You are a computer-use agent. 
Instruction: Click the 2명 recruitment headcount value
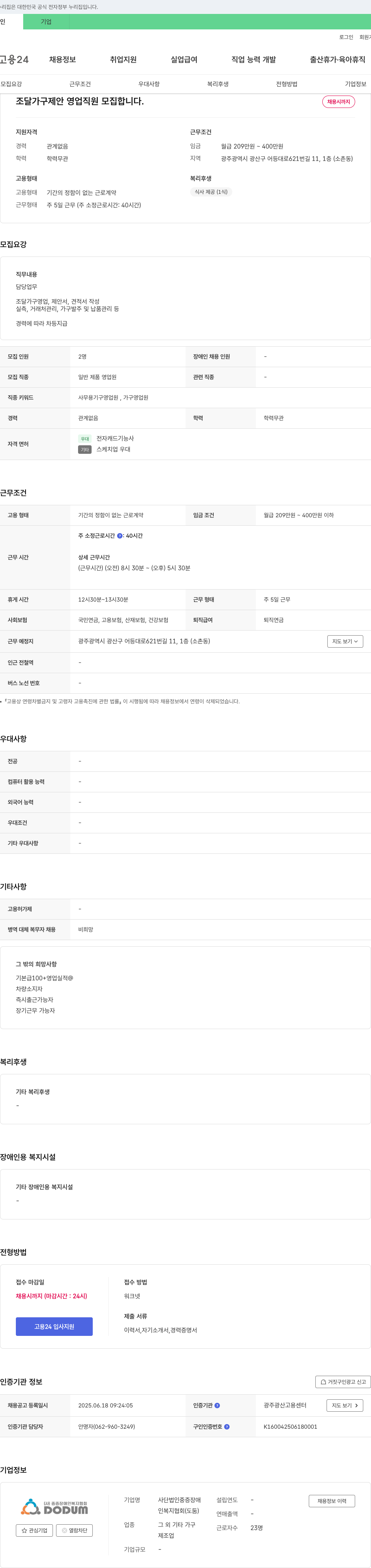click(x=82, y=357)
